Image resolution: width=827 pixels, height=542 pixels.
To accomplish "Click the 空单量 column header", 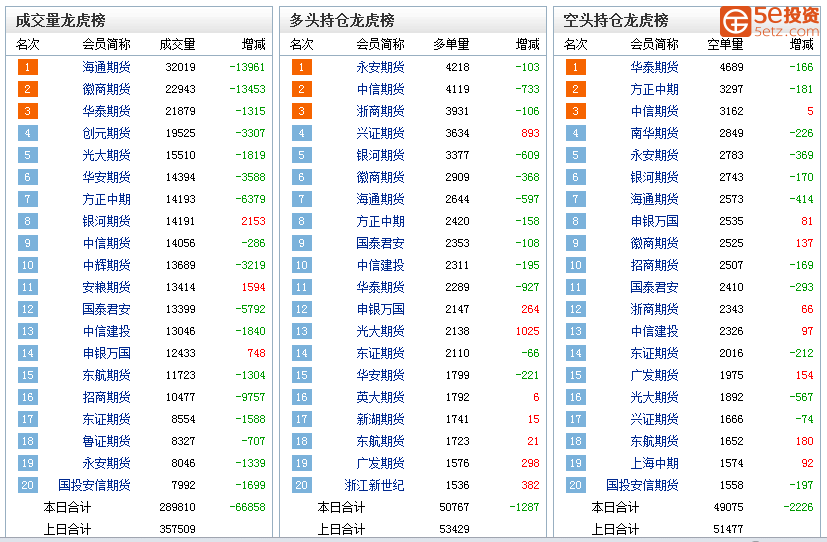I will pos(725,44).
